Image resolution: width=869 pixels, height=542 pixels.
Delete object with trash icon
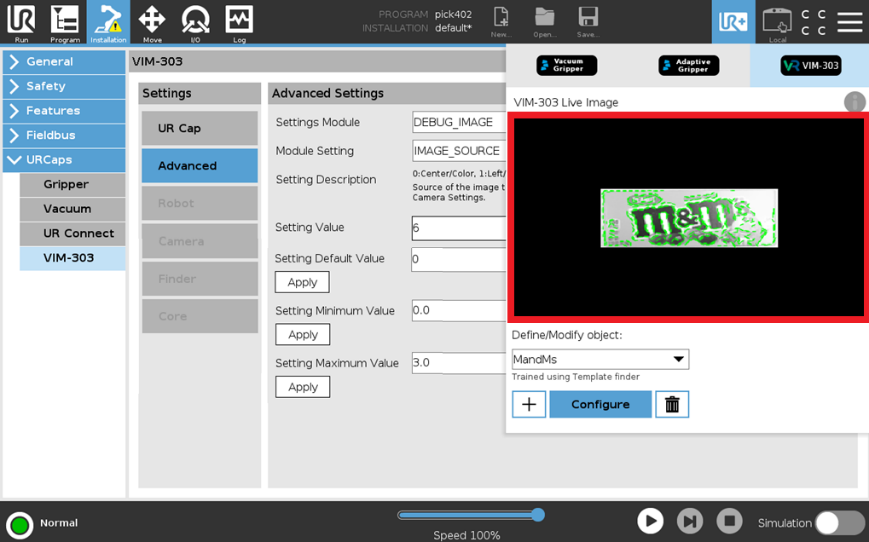click(x=672, y=404)
